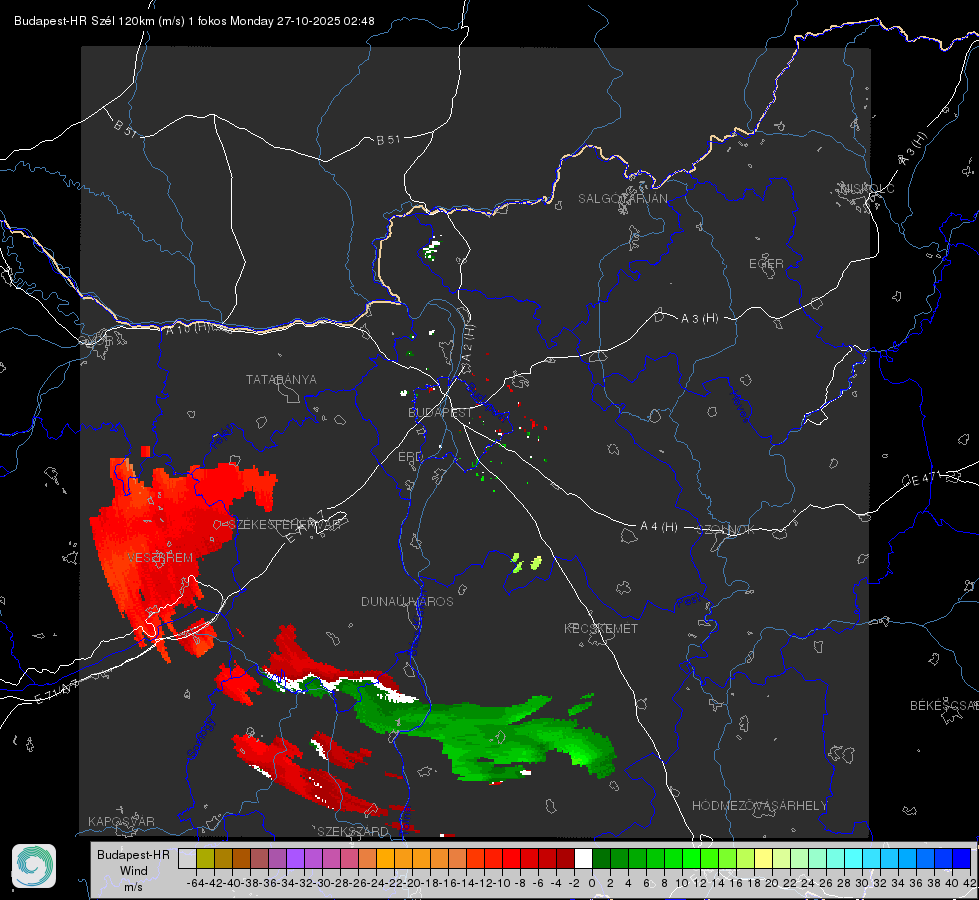Click the HÓDMEZŐVÁSÁRHELY city label
This screenshot has width=979, height=900.
[x=759, y=806]
